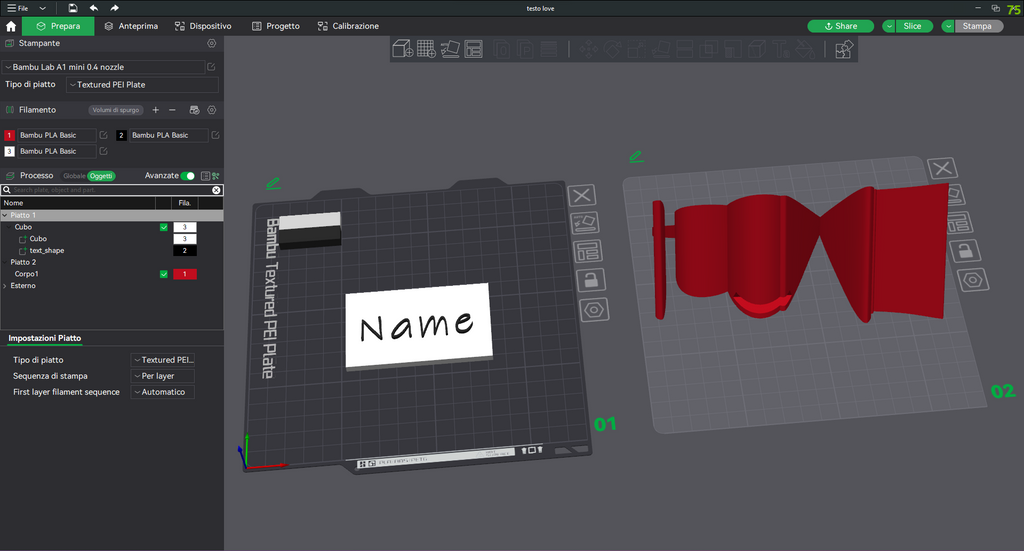Select the Mesh boolean tool icon
Screen dimensions: 1024x551
coord(709,49)
